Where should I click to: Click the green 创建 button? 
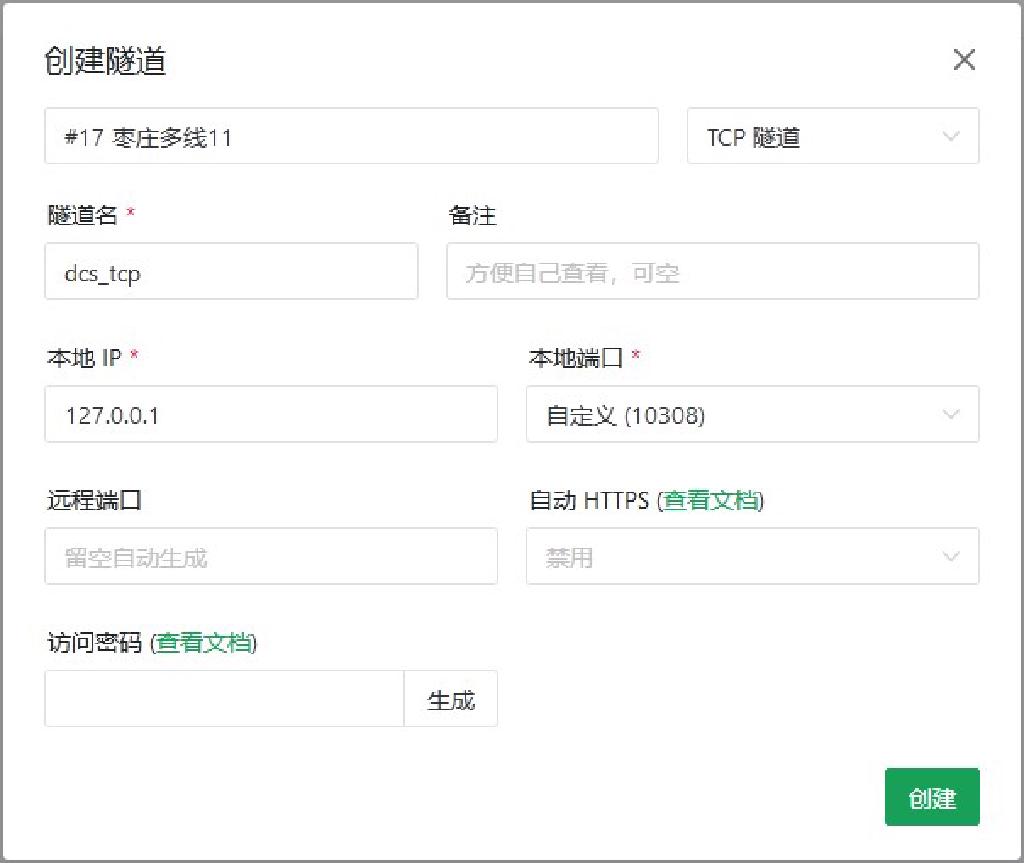tap(931, 797)
